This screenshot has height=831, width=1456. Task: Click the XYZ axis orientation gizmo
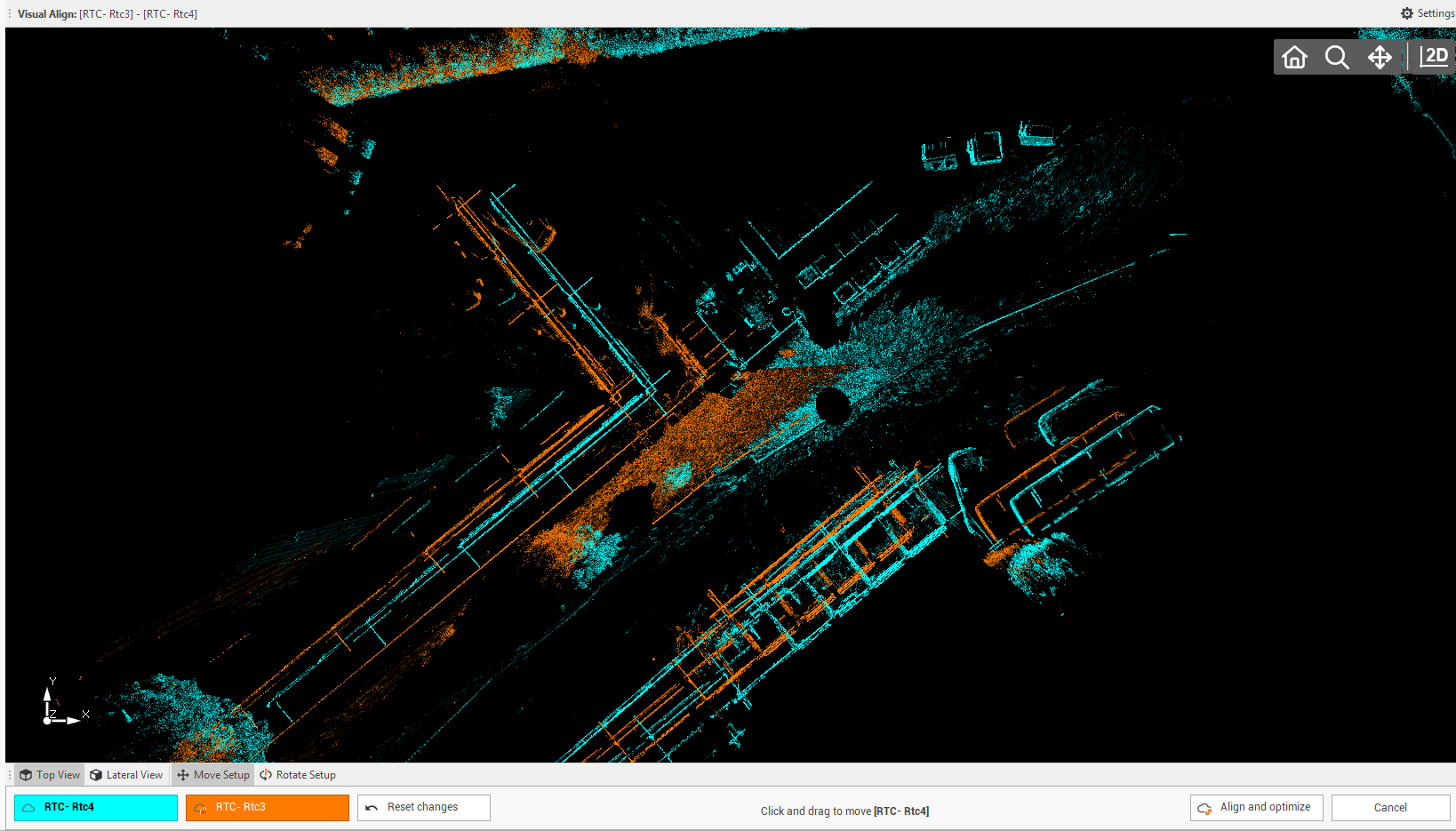59,705
